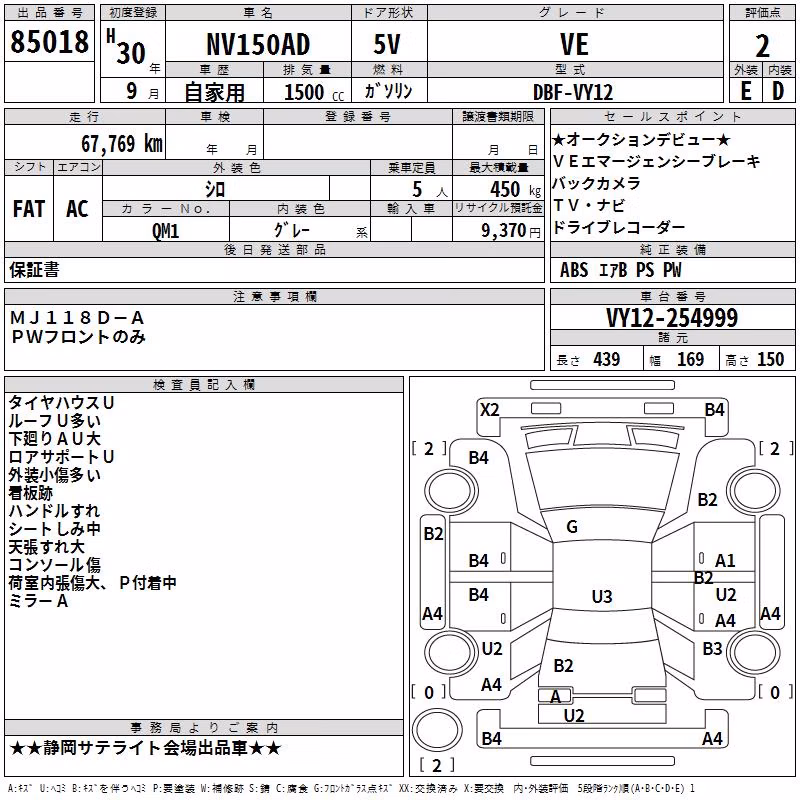This screenshot has height=800, width=800.
Task: Click inspector note ロアサポートU
Action: click(61, 457)
